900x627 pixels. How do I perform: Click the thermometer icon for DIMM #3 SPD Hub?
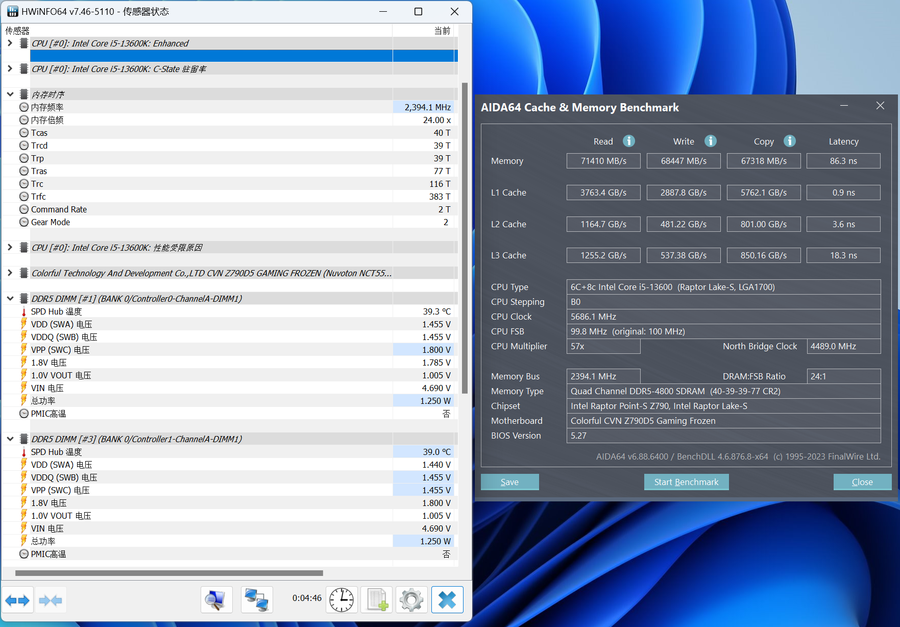tap(24, 452)
